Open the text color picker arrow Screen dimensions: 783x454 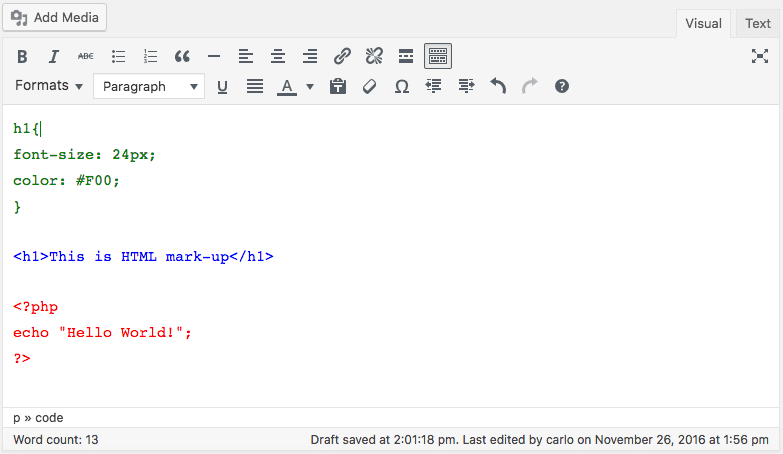(310, 87)
